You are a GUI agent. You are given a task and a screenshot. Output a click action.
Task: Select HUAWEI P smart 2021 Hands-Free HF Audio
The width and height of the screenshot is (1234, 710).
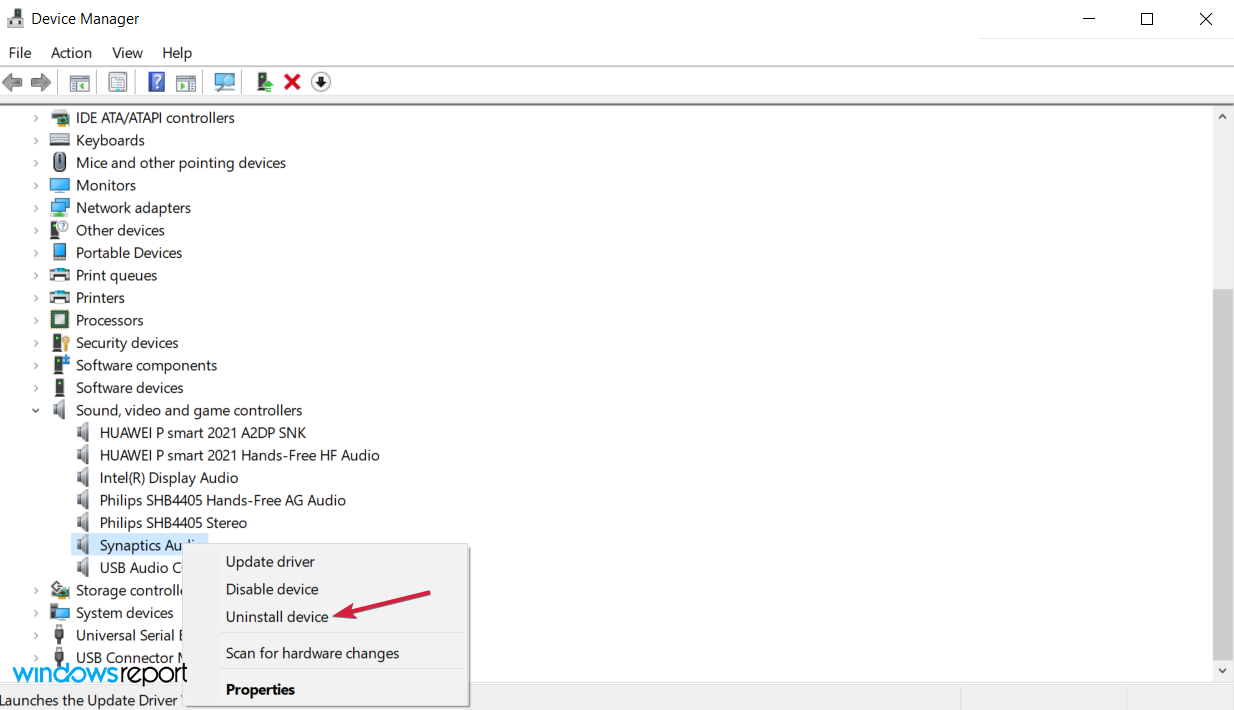[240, 455]
